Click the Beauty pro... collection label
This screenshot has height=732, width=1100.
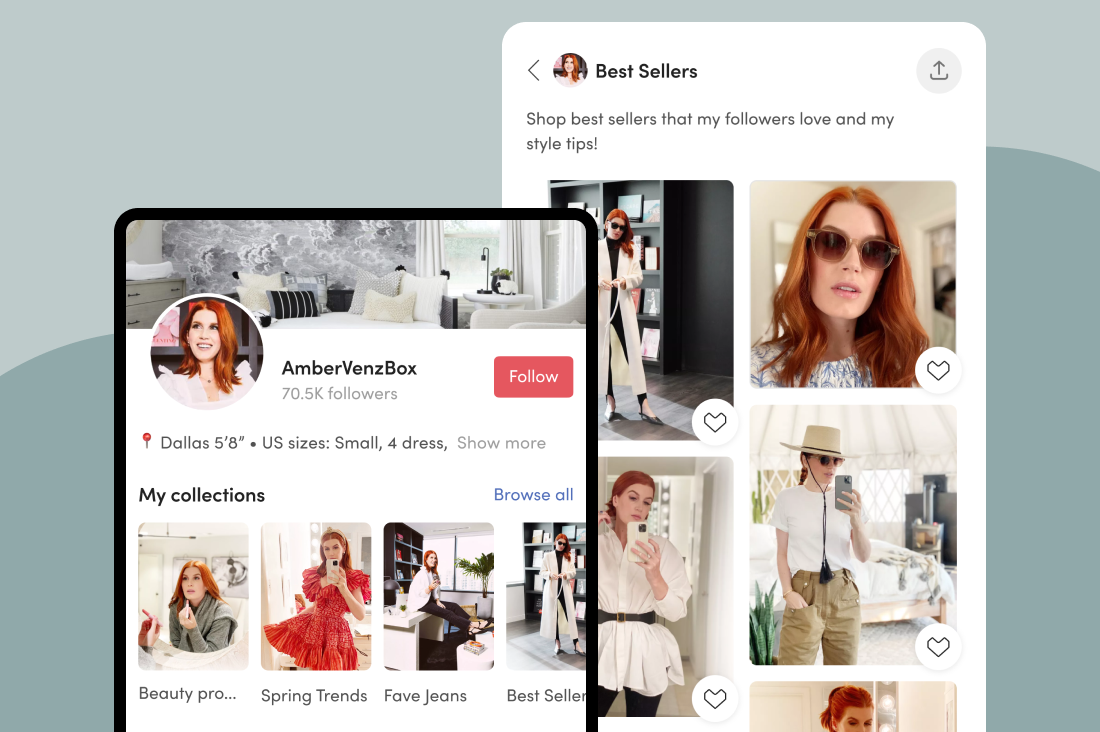pyautogui.click(x=187, y=693)
